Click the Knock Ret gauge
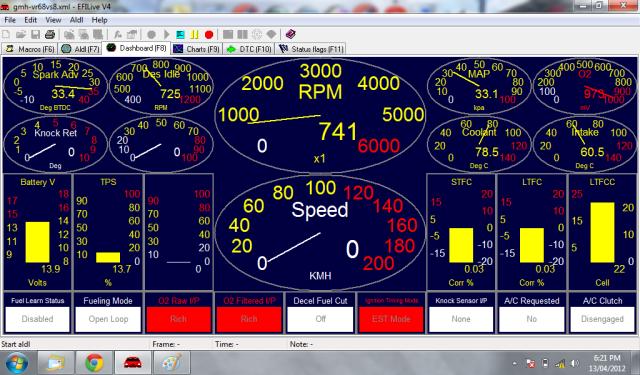This screenshot has width=640, height=375. 56,144
